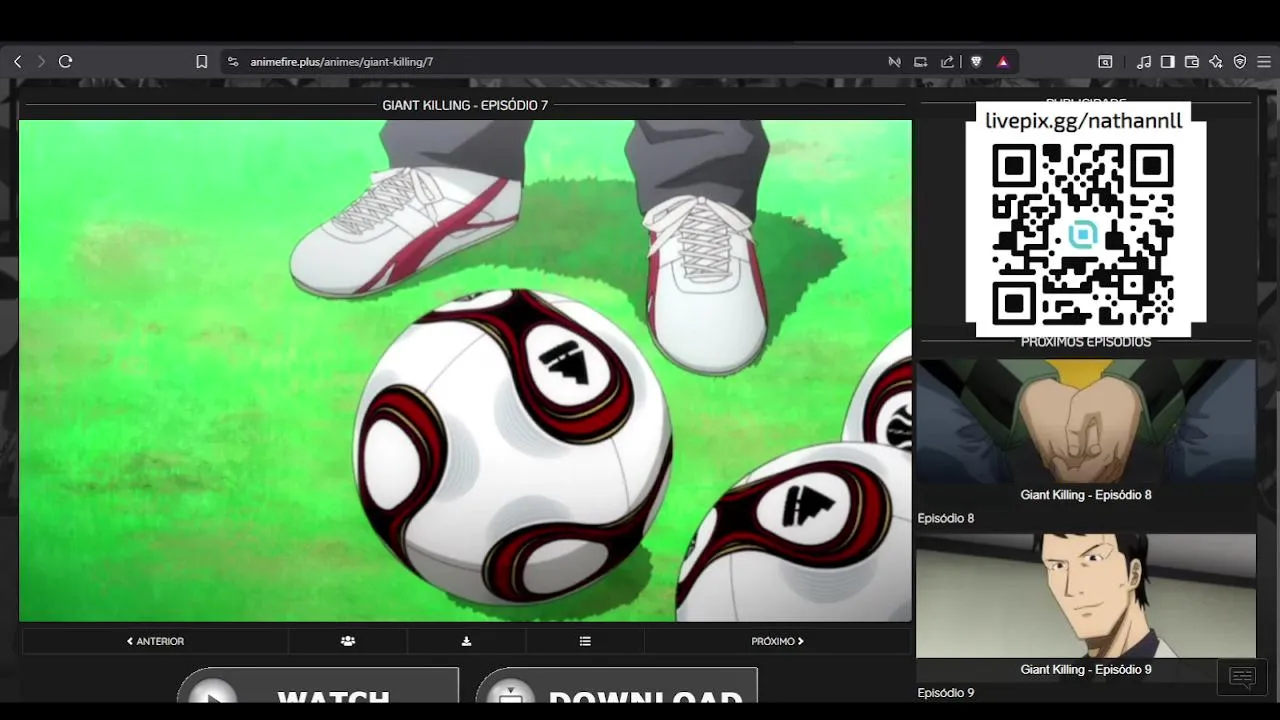Click the 'Giant Killing - Episódio 8' title link
The width and height of the screenshot is (1280, 720).
1086,495
